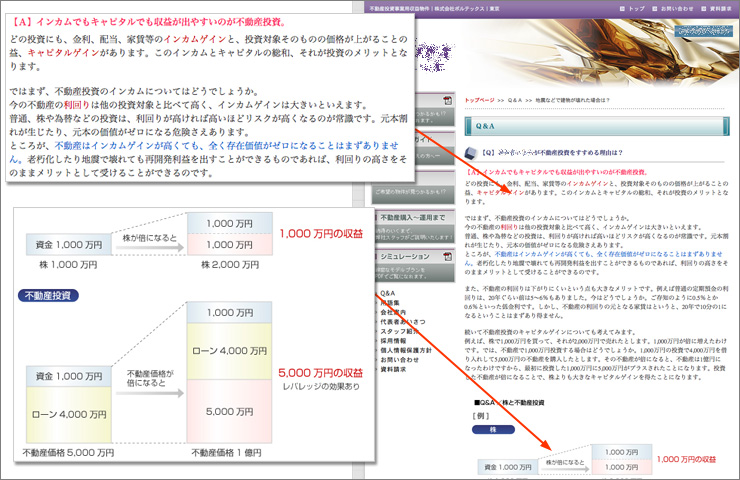Click the [例] label above the diagram
The width and height of the screenshot is (740, 480).
pyautogui.click(x=481, y=416)
